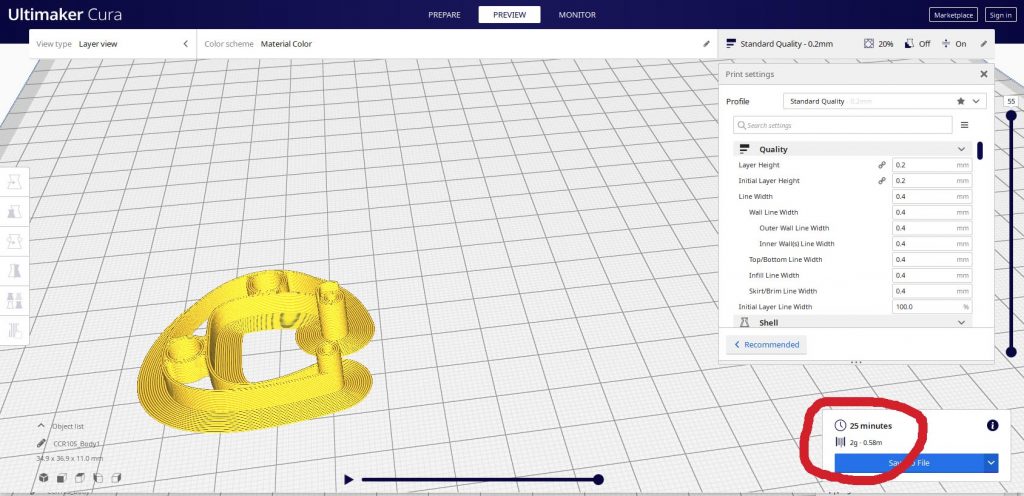Viewport: 1024px width, 496px height.
Task: Select the Mirror tool in left toolbar
Action: (x=15, y=271)
